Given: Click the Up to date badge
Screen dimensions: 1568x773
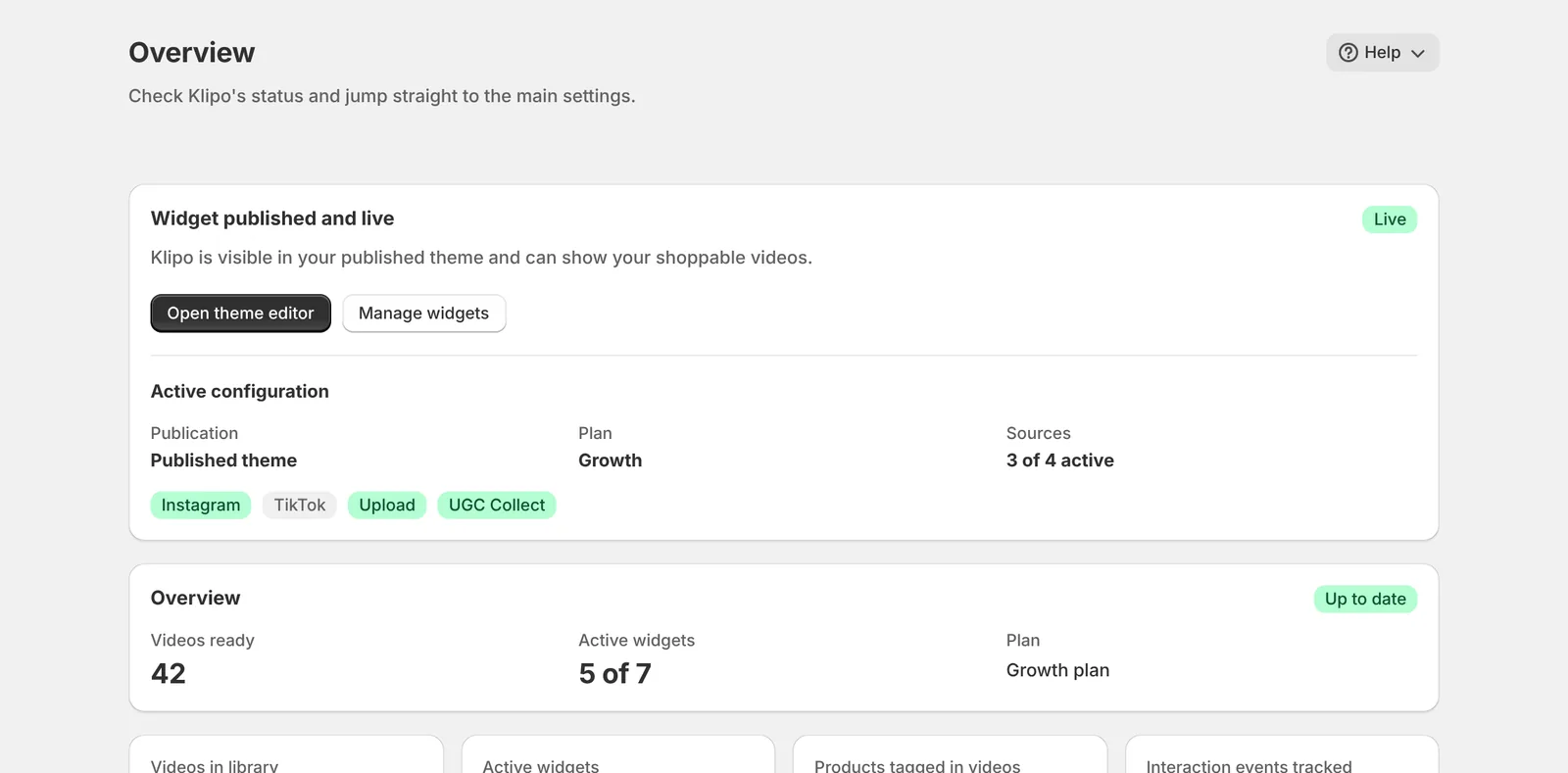Looking at the screenshot, I should (x=1365, y=599).
